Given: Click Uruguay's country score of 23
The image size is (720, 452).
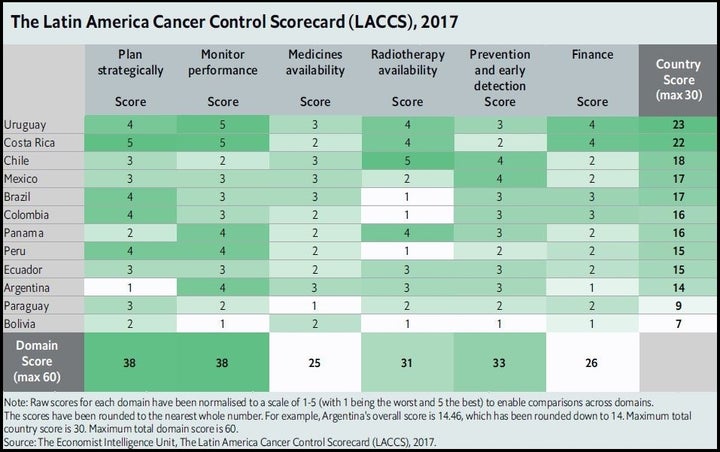Looking at the screenshot, I should [679, 125].
